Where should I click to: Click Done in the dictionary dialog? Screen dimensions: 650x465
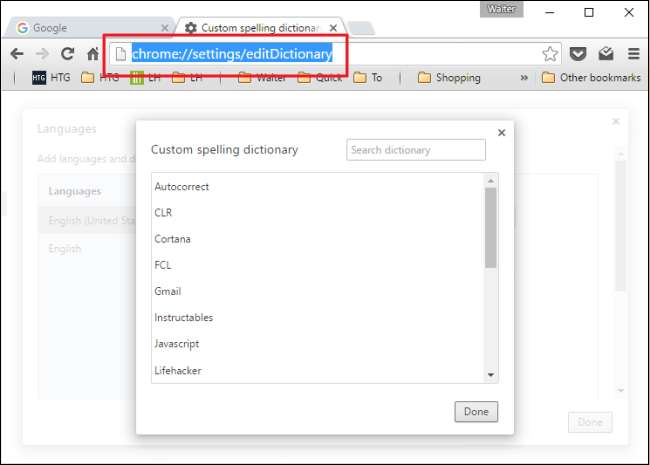point(476,412)
